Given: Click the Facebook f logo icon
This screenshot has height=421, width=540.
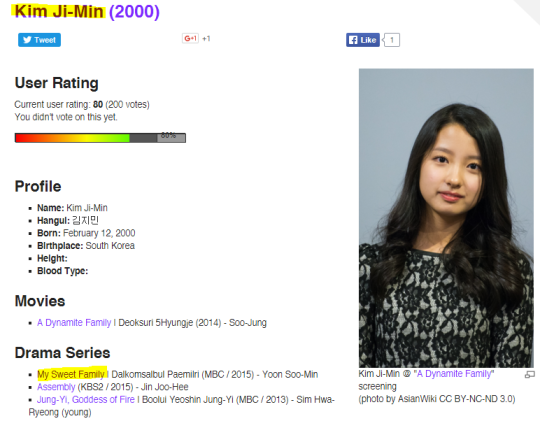Looking at the screenshot, I should pos(353,40).
